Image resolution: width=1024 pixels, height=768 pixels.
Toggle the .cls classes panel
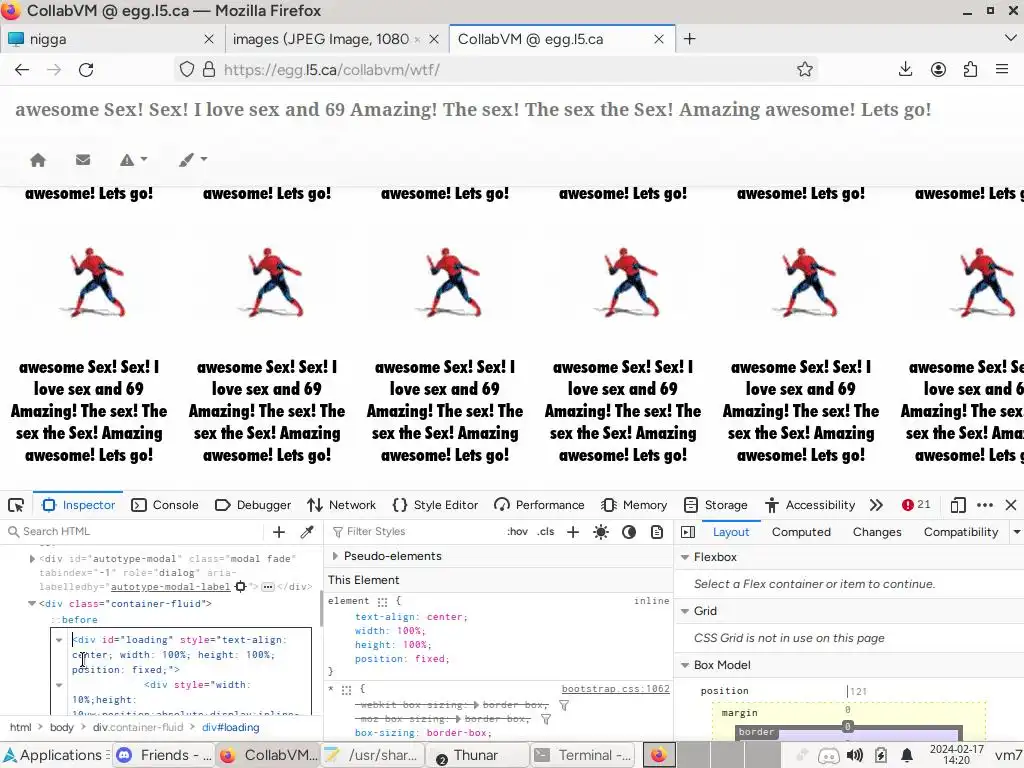click(546, 532)
